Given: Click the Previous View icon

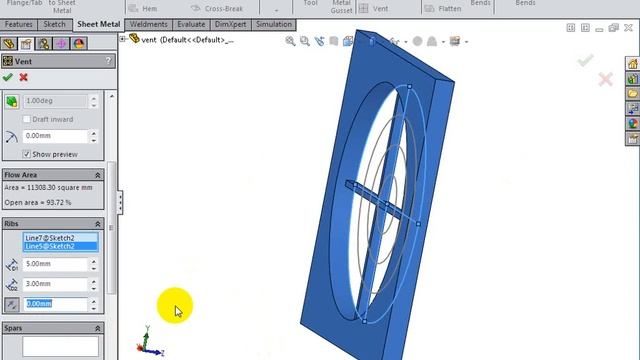Looking at the screenshot, I should click(319, 41).
